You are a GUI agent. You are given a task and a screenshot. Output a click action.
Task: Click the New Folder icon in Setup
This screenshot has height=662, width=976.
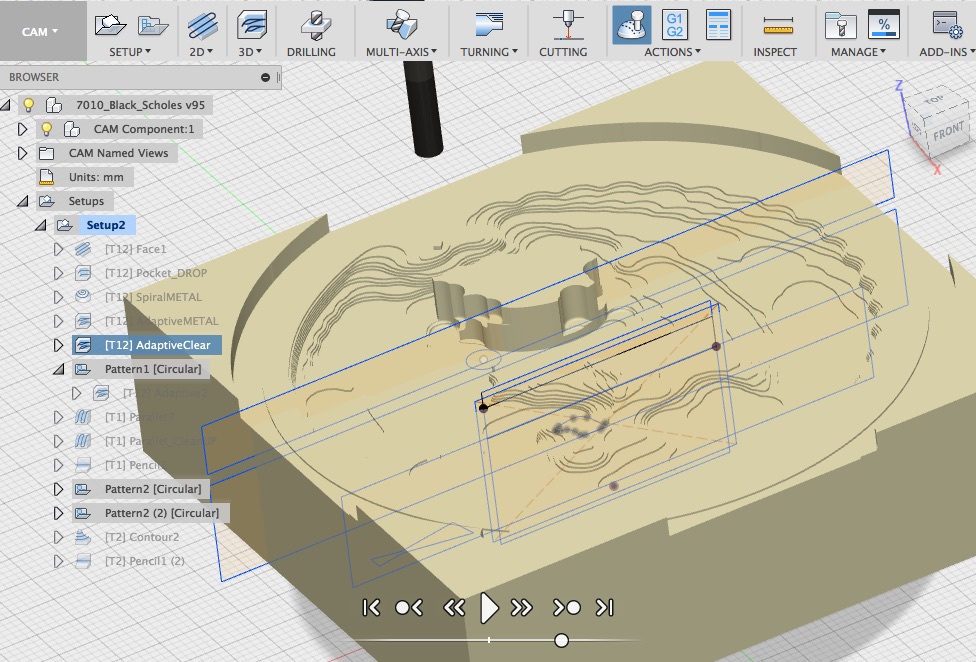152,25
